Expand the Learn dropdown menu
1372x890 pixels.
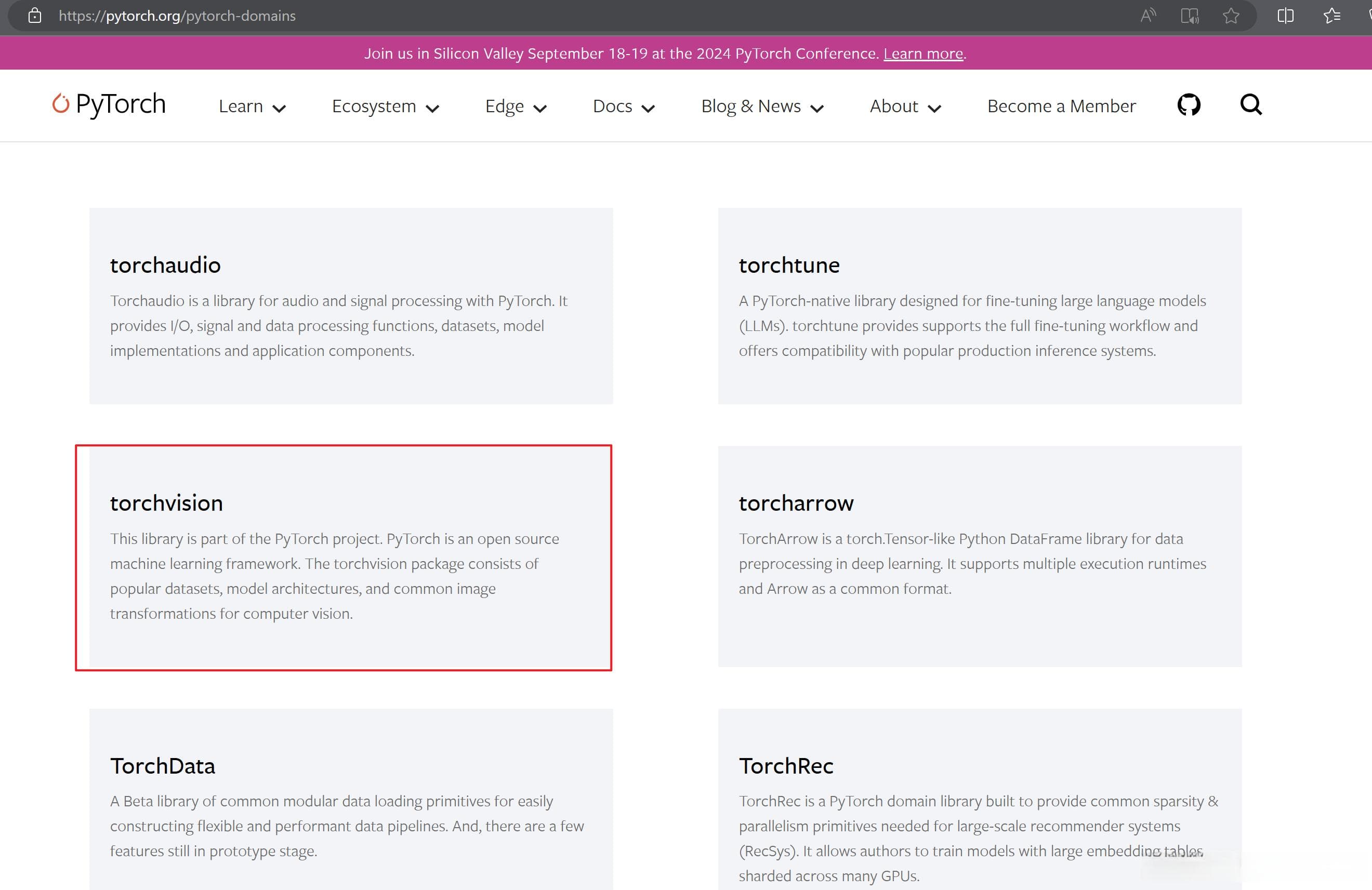252,106
